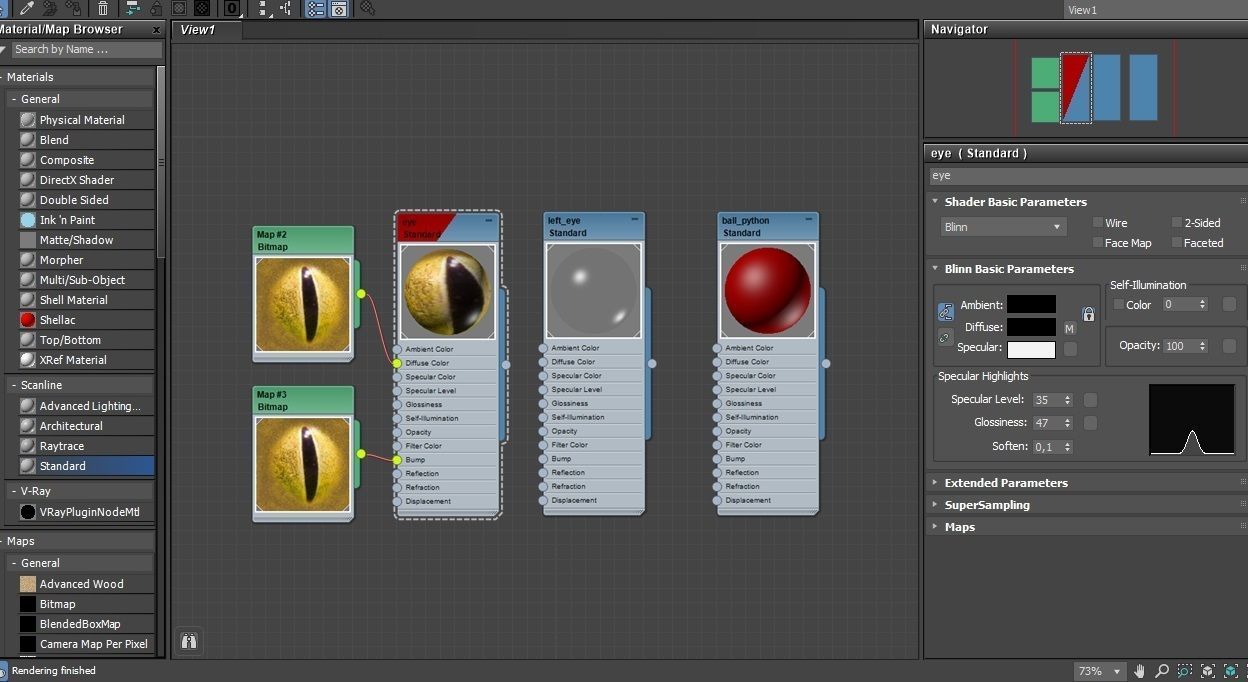Select the ball_python material node preview
The image size is (1248, 682).
click(x=767, y=290)
